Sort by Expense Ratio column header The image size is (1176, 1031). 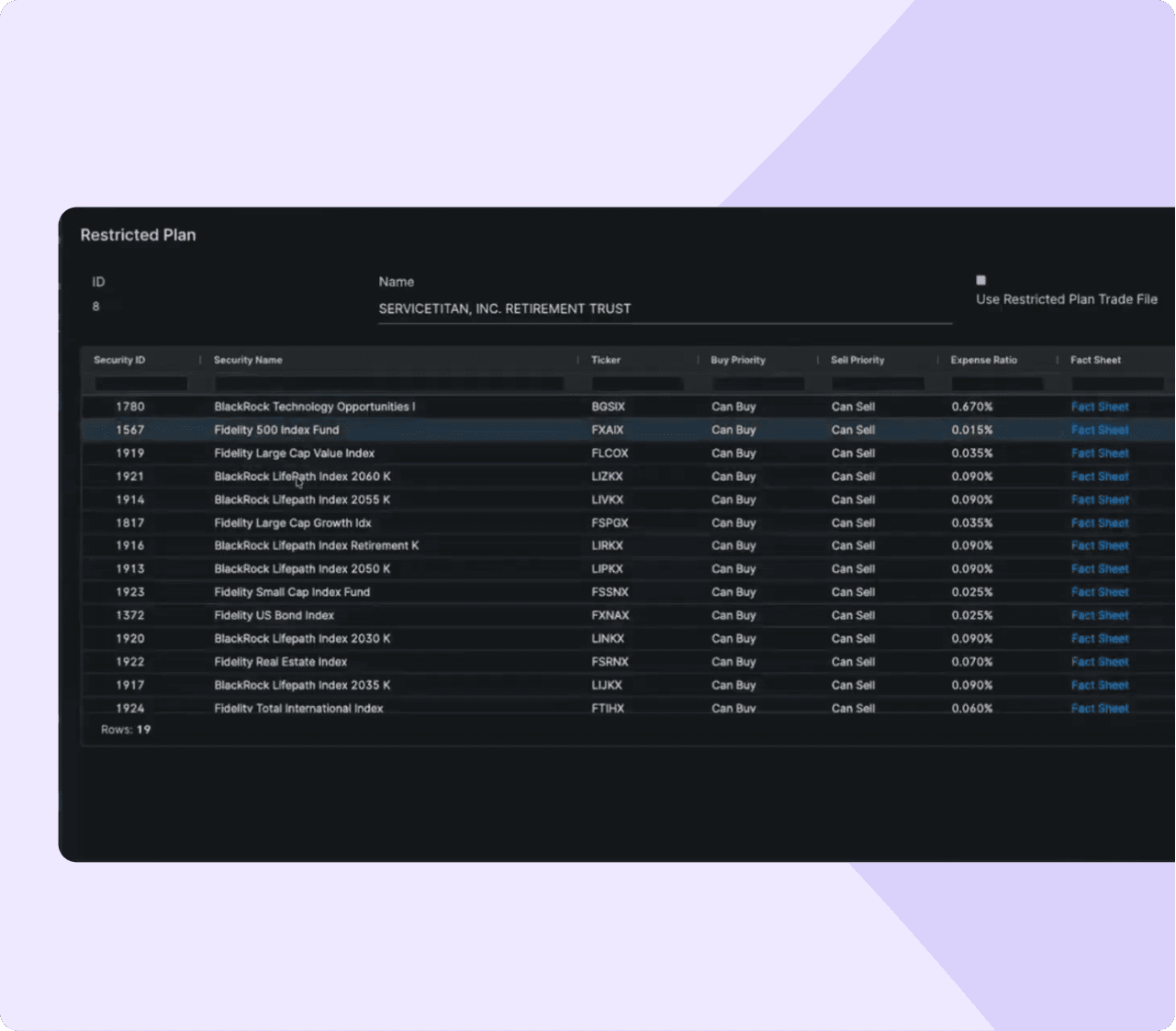tap(984, 360)
